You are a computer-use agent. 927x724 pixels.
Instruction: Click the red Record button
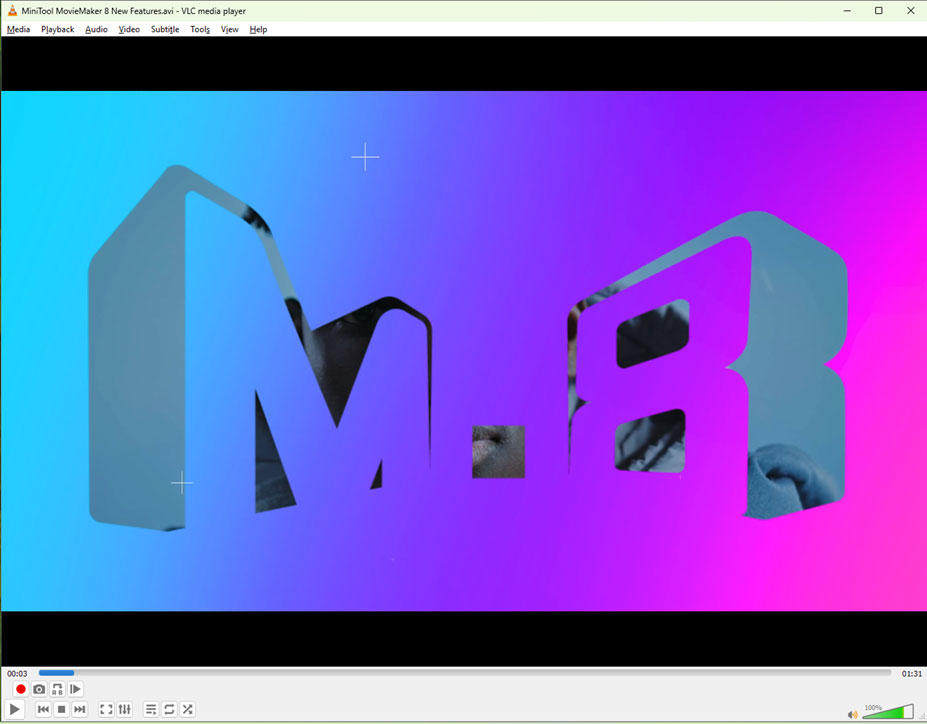coord(21,689)
